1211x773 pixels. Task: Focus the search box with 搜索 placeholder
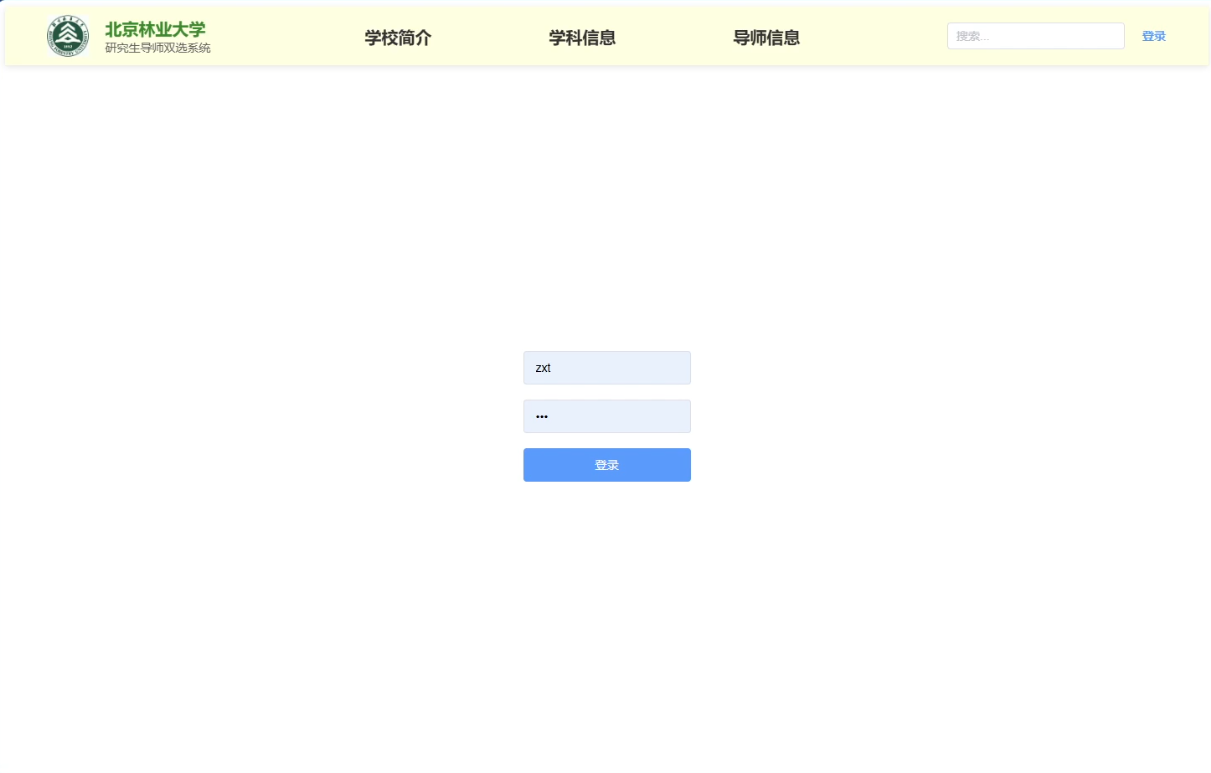(x=1035, y=35)
